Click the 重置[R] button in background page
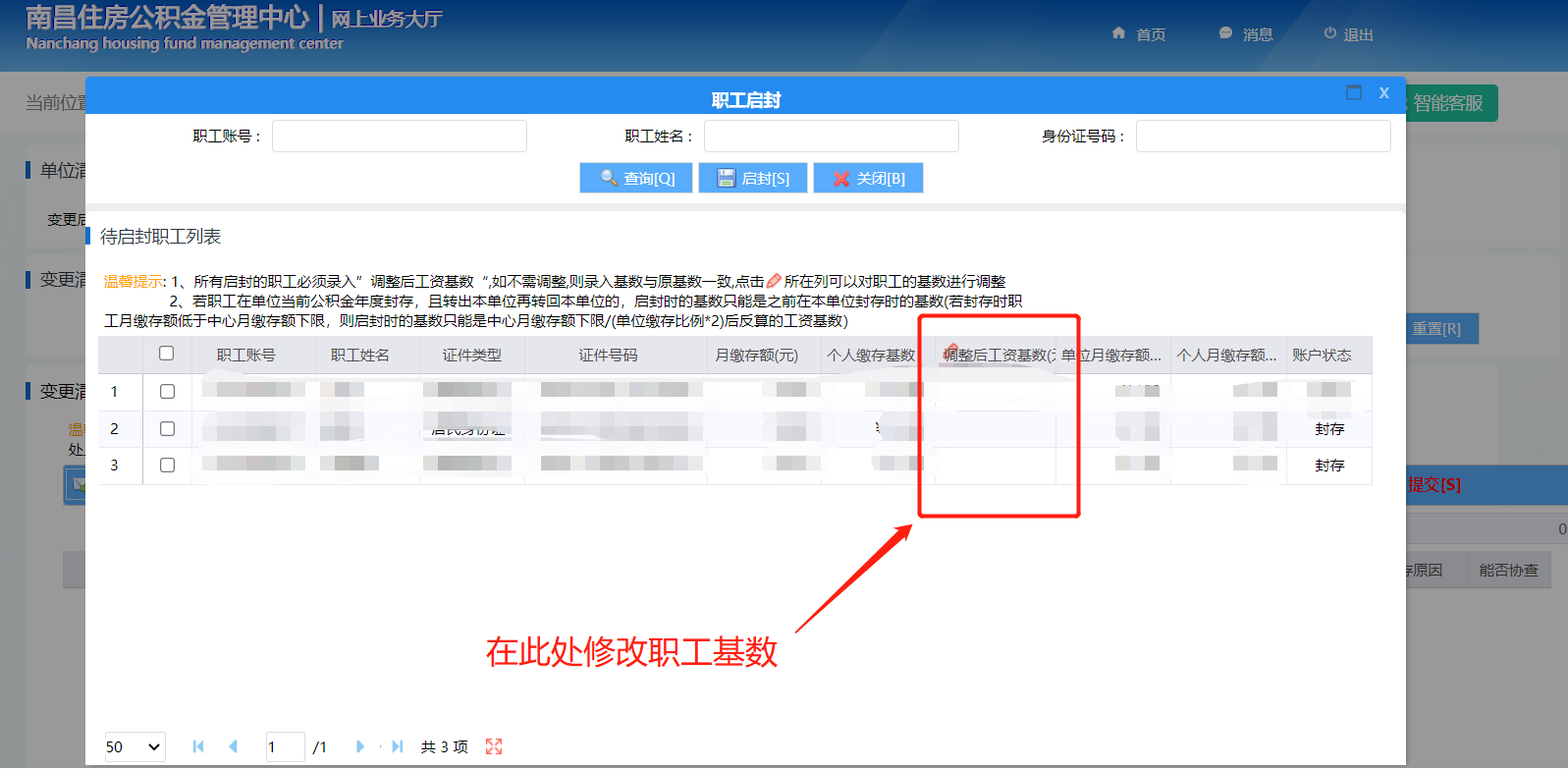1568x770 pixels. (x=1440, y=329)
